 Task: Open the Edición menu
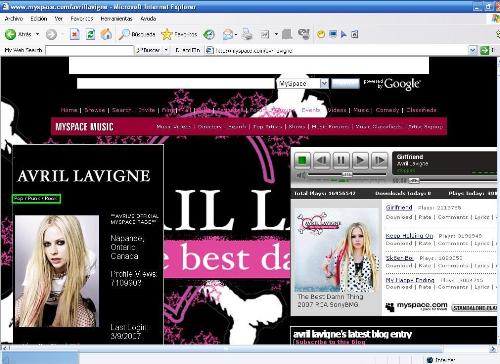coord(39,19)
